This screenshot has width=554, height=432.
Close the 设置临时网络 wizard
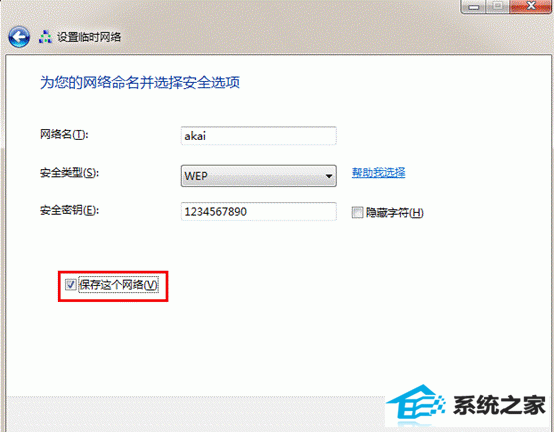tap(530, 6)
